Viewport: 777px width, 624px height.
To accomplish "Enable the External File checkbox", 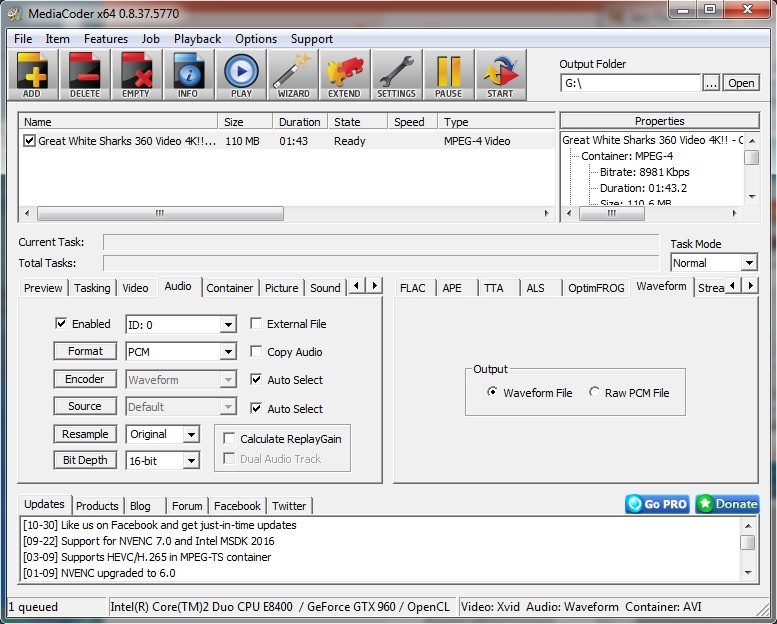I will coord(256,324).
